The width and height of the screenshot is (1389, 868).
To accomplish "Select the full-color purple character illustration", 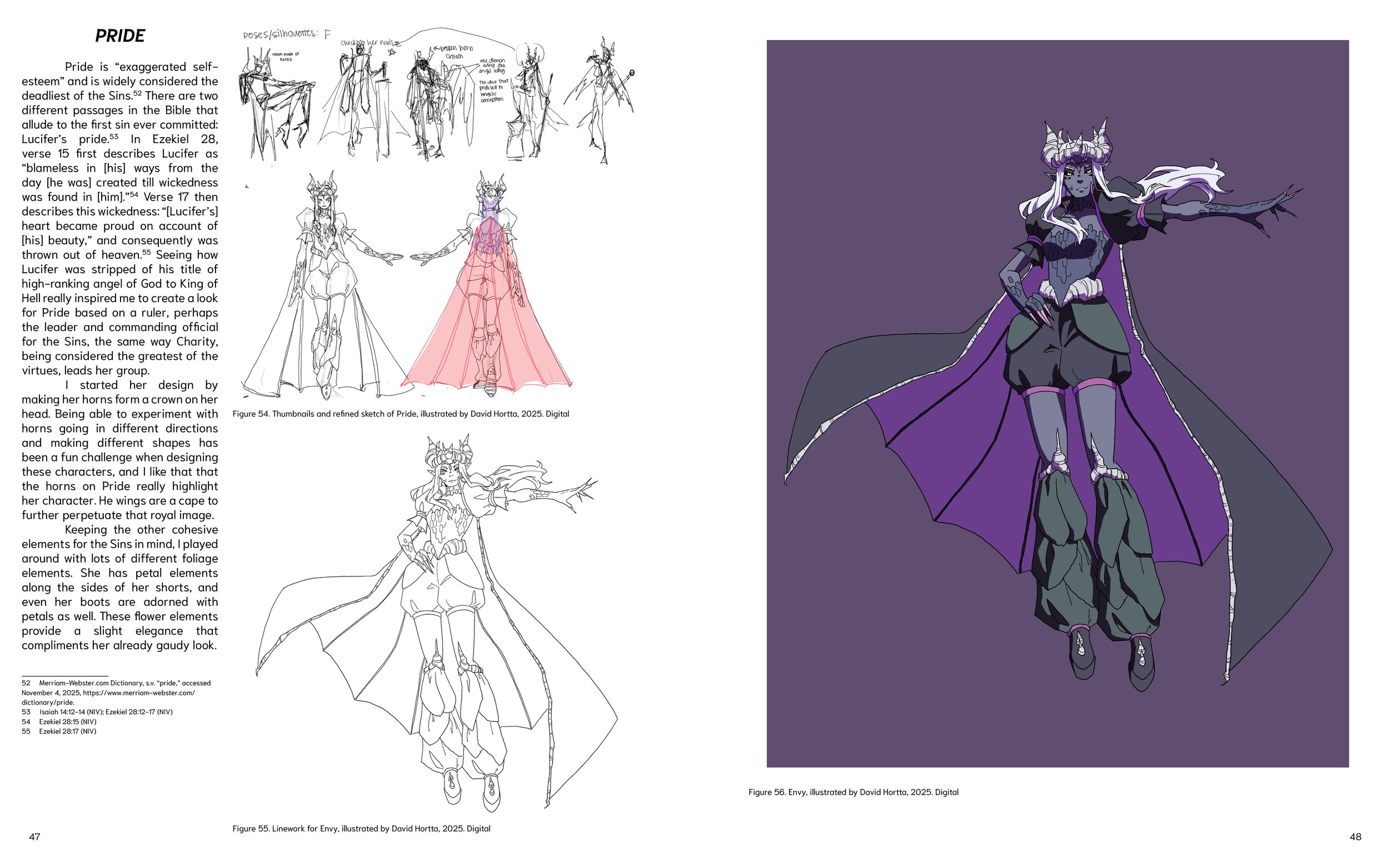I will click(1057, 403).
